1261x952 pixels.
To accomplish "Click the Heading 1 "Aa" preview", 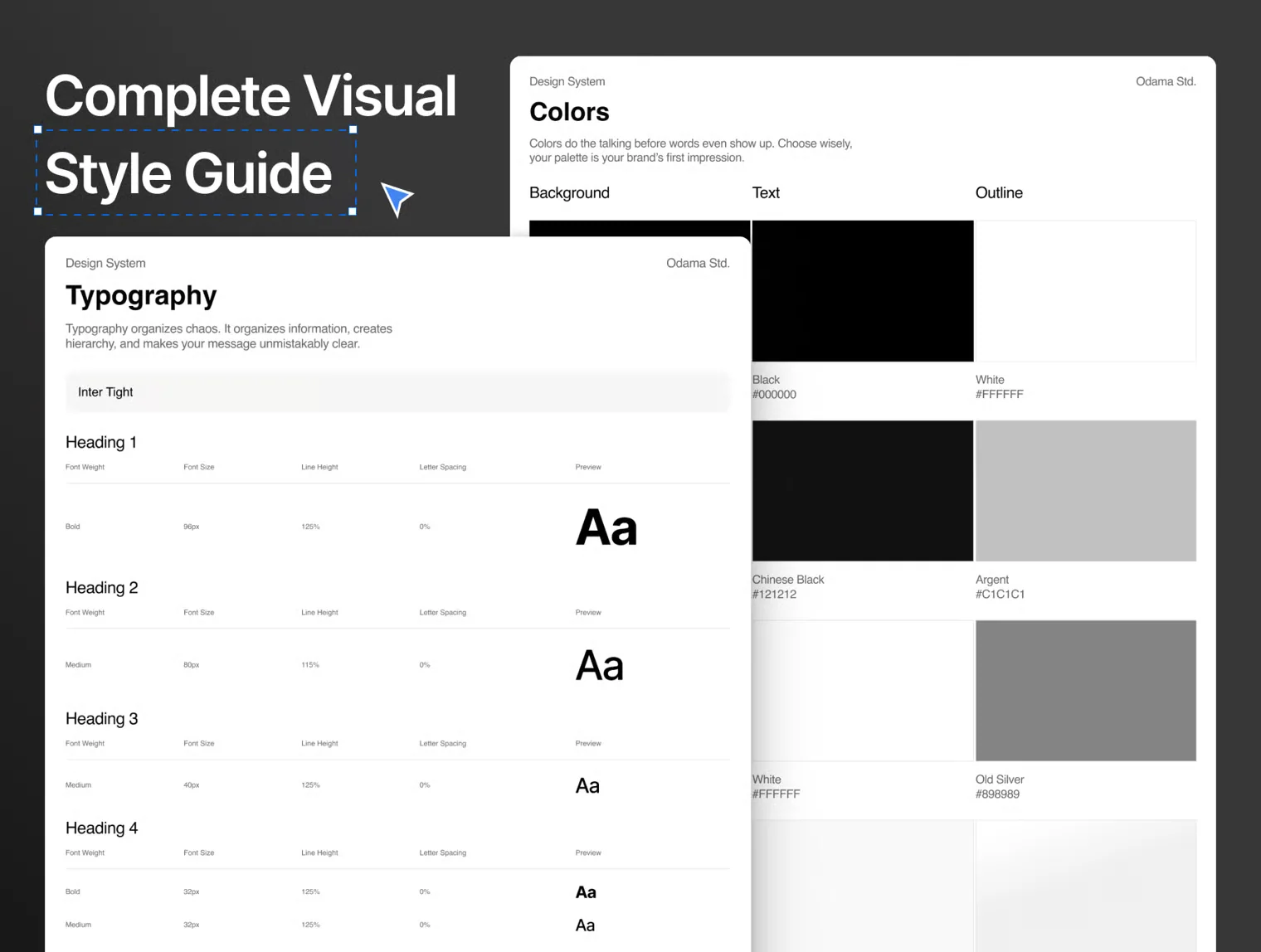I will tap(606, 527).
